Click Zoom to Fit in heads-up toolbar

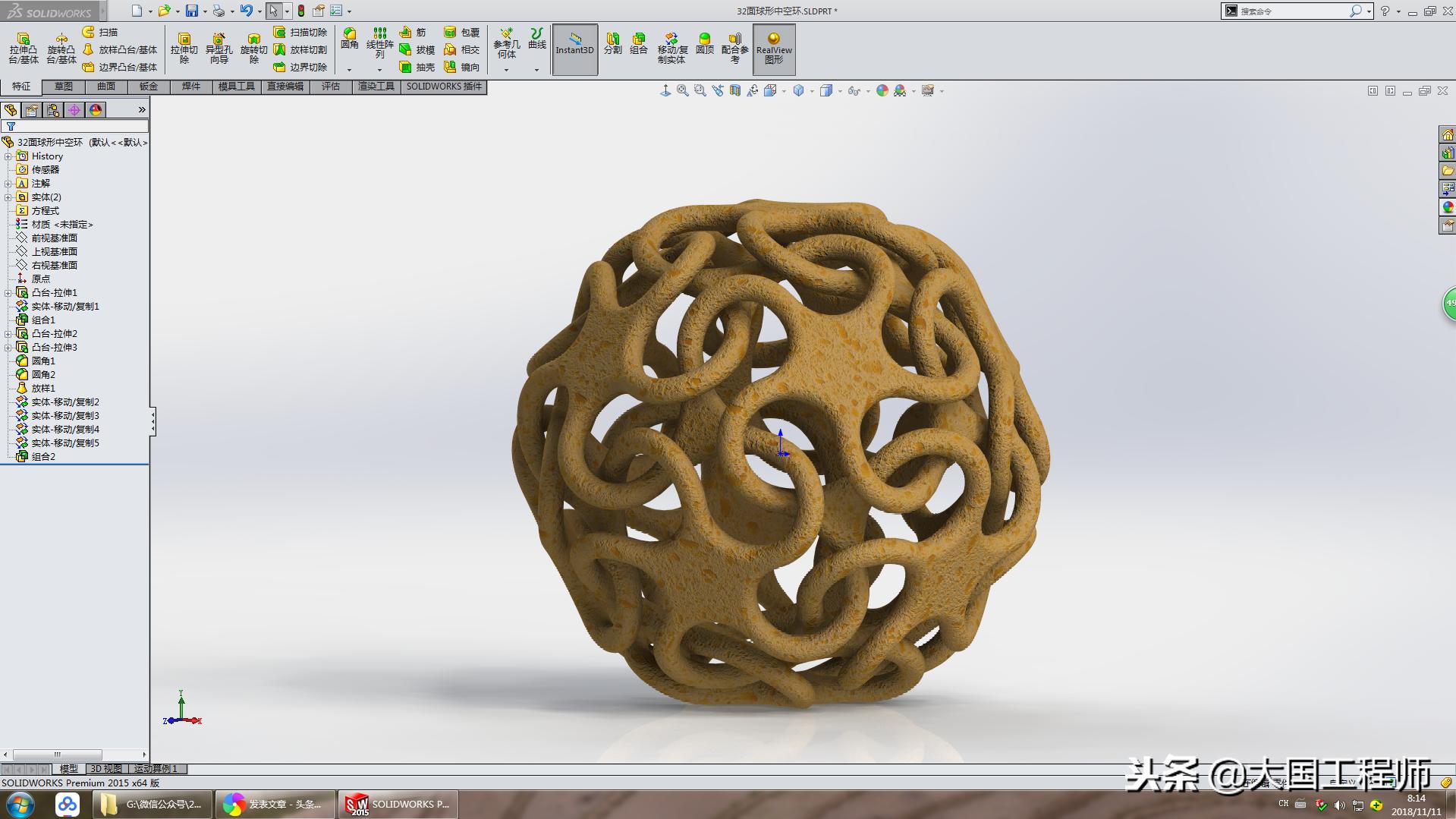point(681,90)
